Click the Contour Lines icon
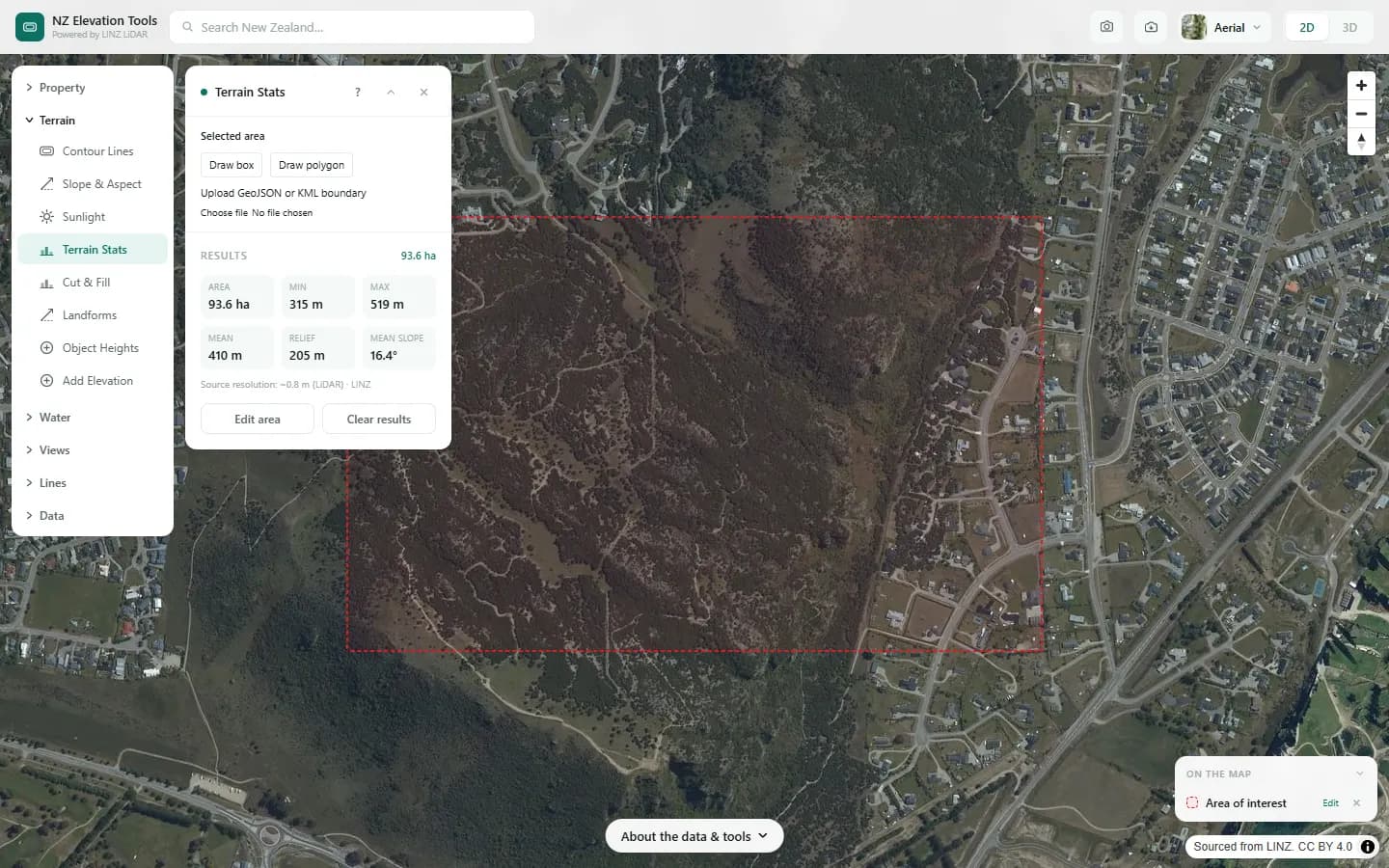This screenshot has width=1389, height=868. (x=46, y=151)
